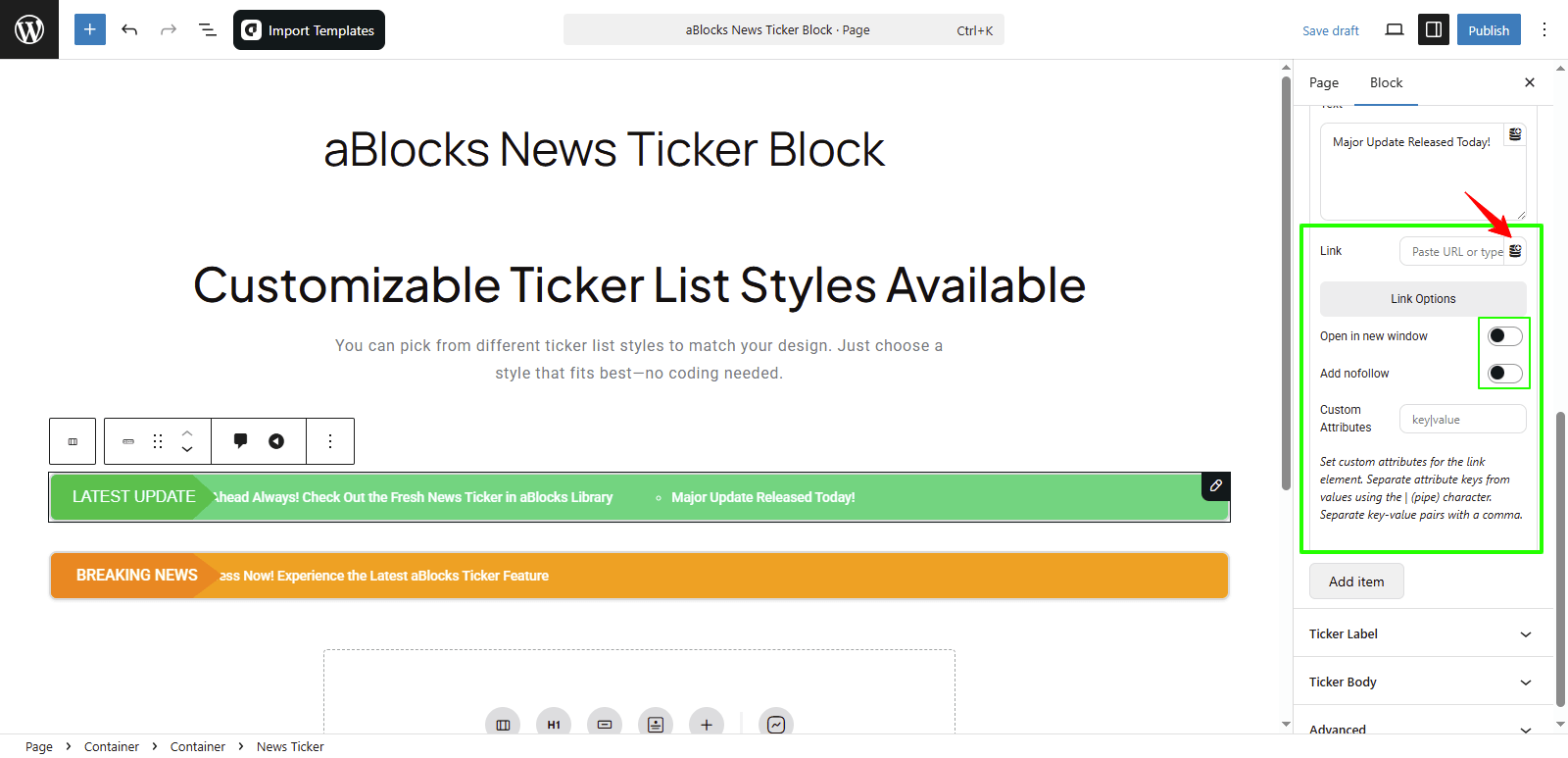The height and width of the screenshot is (758, 1568).
Task: Move the ticker block down
Action: click(187, 449)
